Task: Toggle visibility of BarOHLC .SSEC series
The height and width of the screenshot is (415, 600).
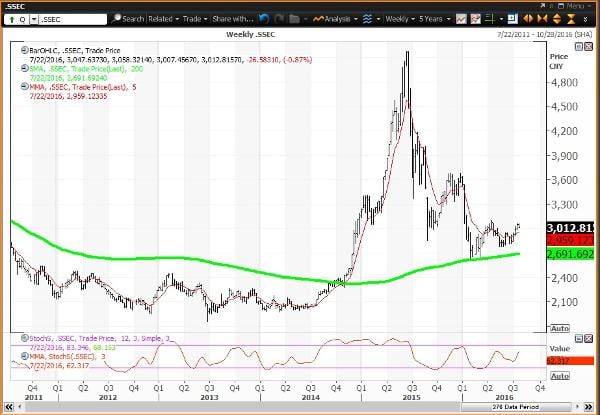Action: click(x=24, y=50)
